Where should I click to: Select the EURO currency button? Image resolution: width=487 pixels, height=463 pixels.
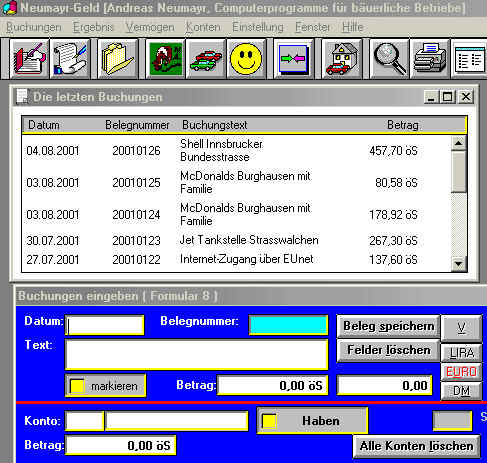click(x=461, y=372)
